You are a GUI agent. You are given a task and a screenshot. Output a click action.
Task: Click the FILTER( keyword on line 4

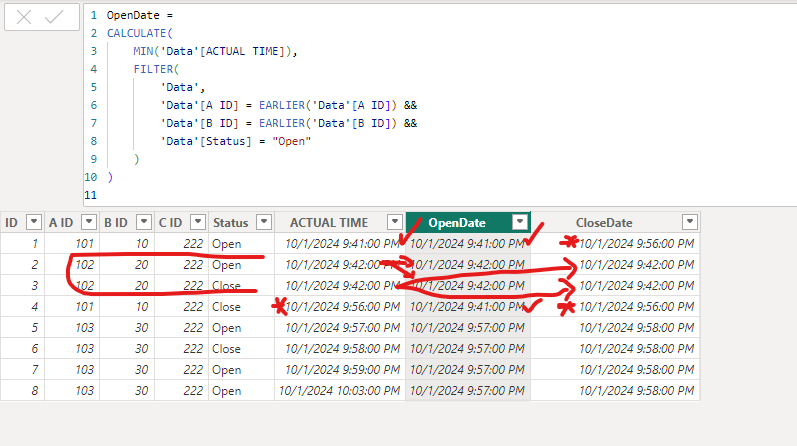tap(156, 69)
